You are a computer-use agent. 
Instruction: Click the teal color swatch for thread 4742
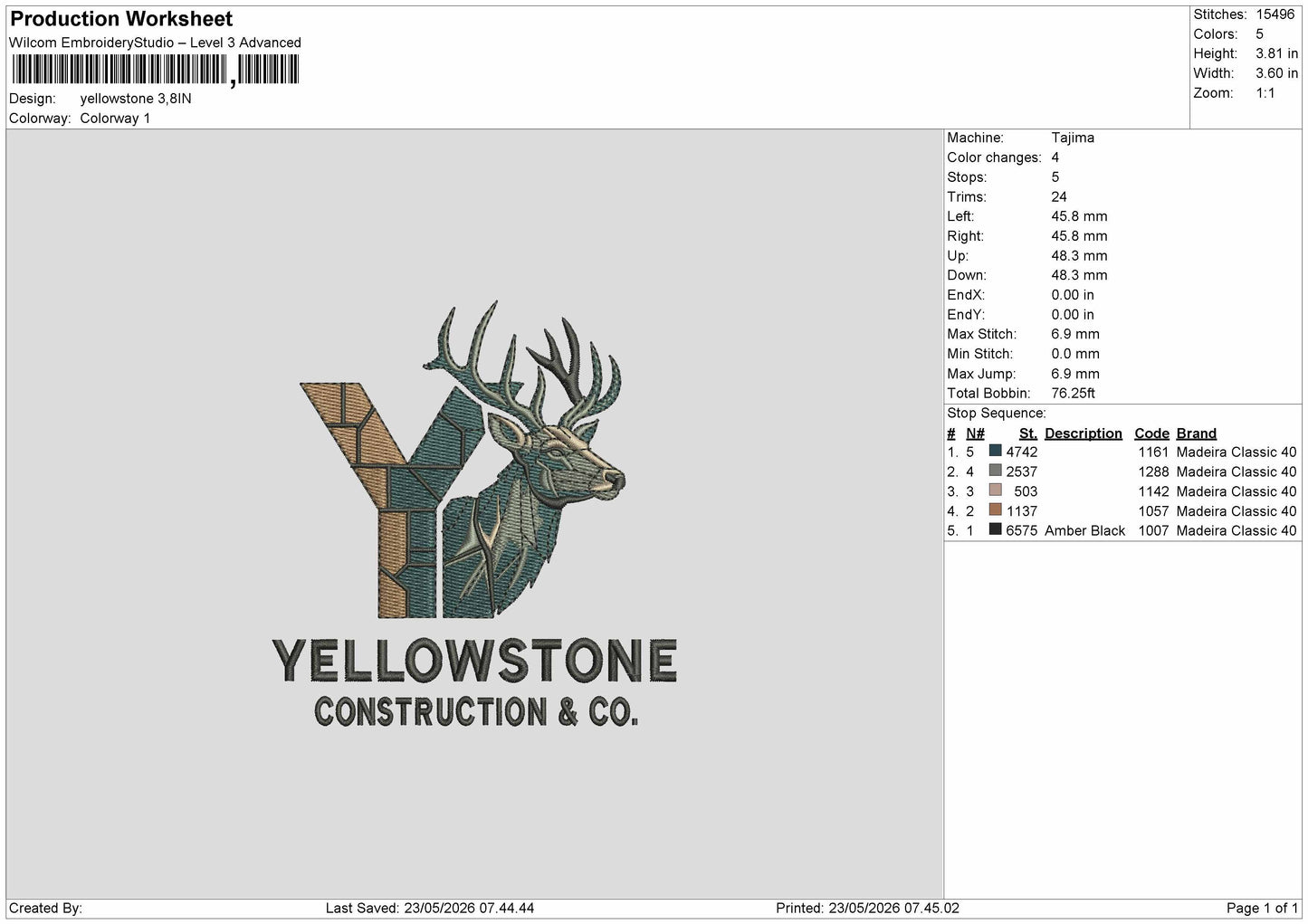coord(996,451)
